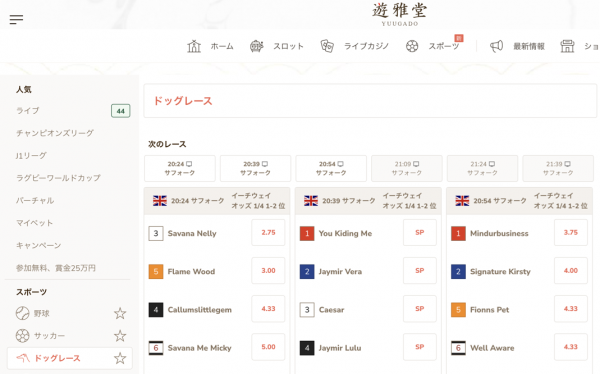
Task: Bet on Savana Nelly at 2.75
Action: click(268, 232)
